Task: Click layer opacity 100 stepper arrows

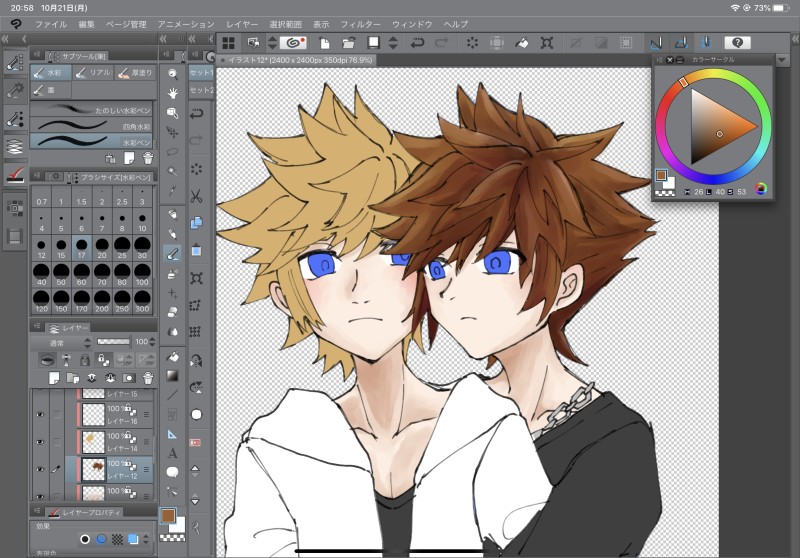Action: point(152,342)
